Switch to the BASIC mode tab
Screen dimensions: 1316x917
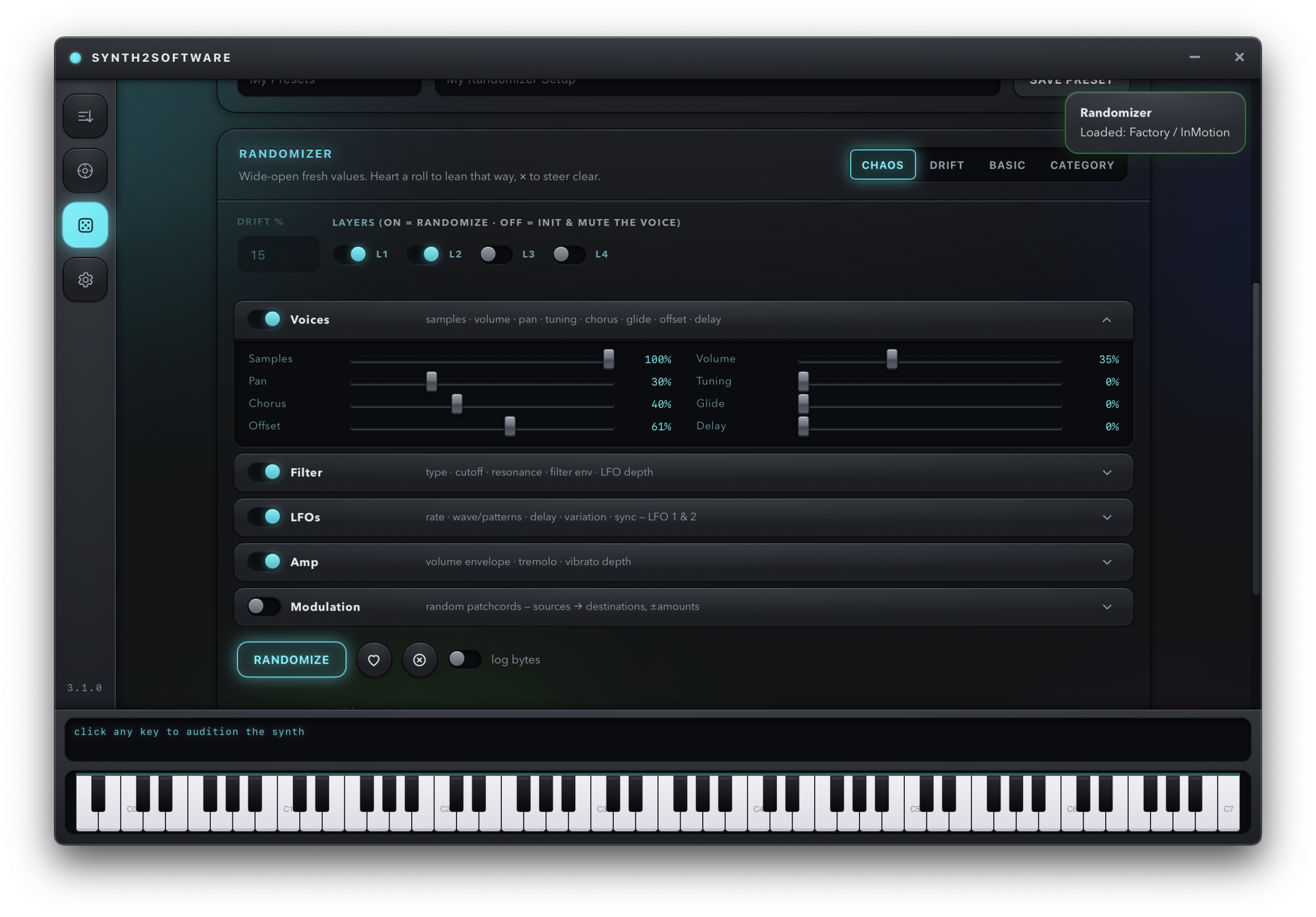(x=1007, y=165)
